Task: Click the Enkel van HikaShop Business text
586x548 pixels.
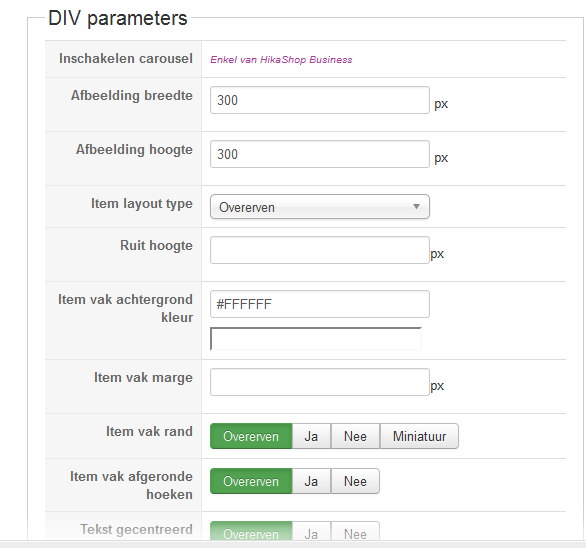Action: pos(281,60)
